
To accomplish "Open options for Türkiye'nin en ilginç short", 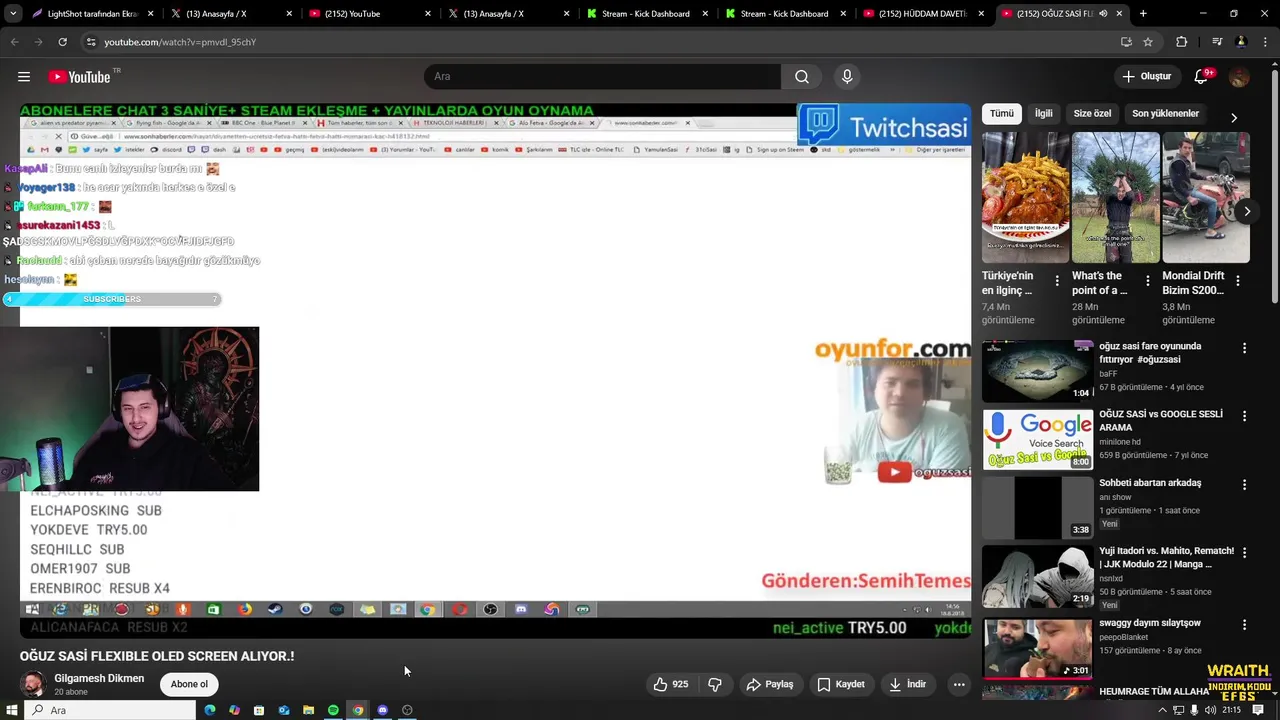I will point(1057,282).
